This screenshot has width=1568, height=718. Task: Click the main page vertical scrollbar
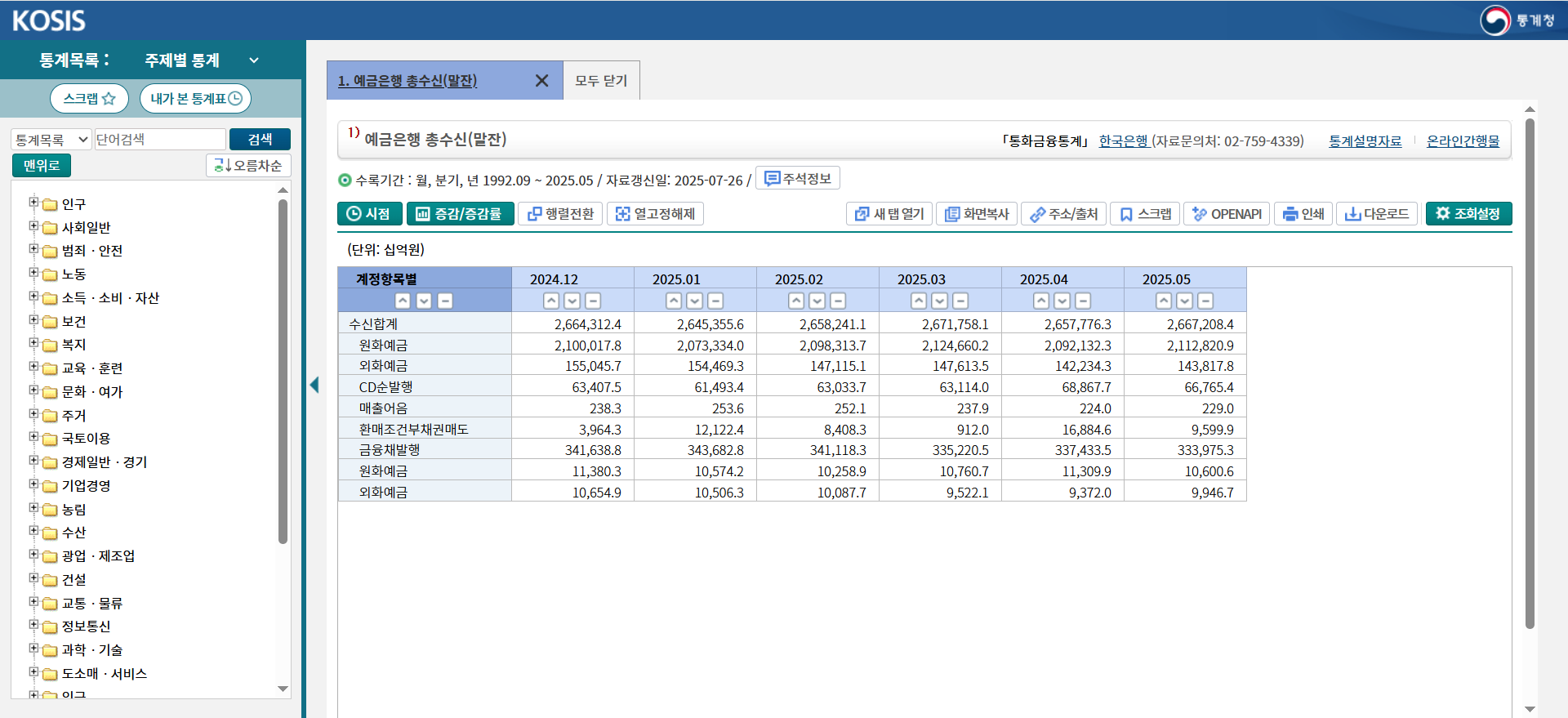click(x=1530, y=374)
